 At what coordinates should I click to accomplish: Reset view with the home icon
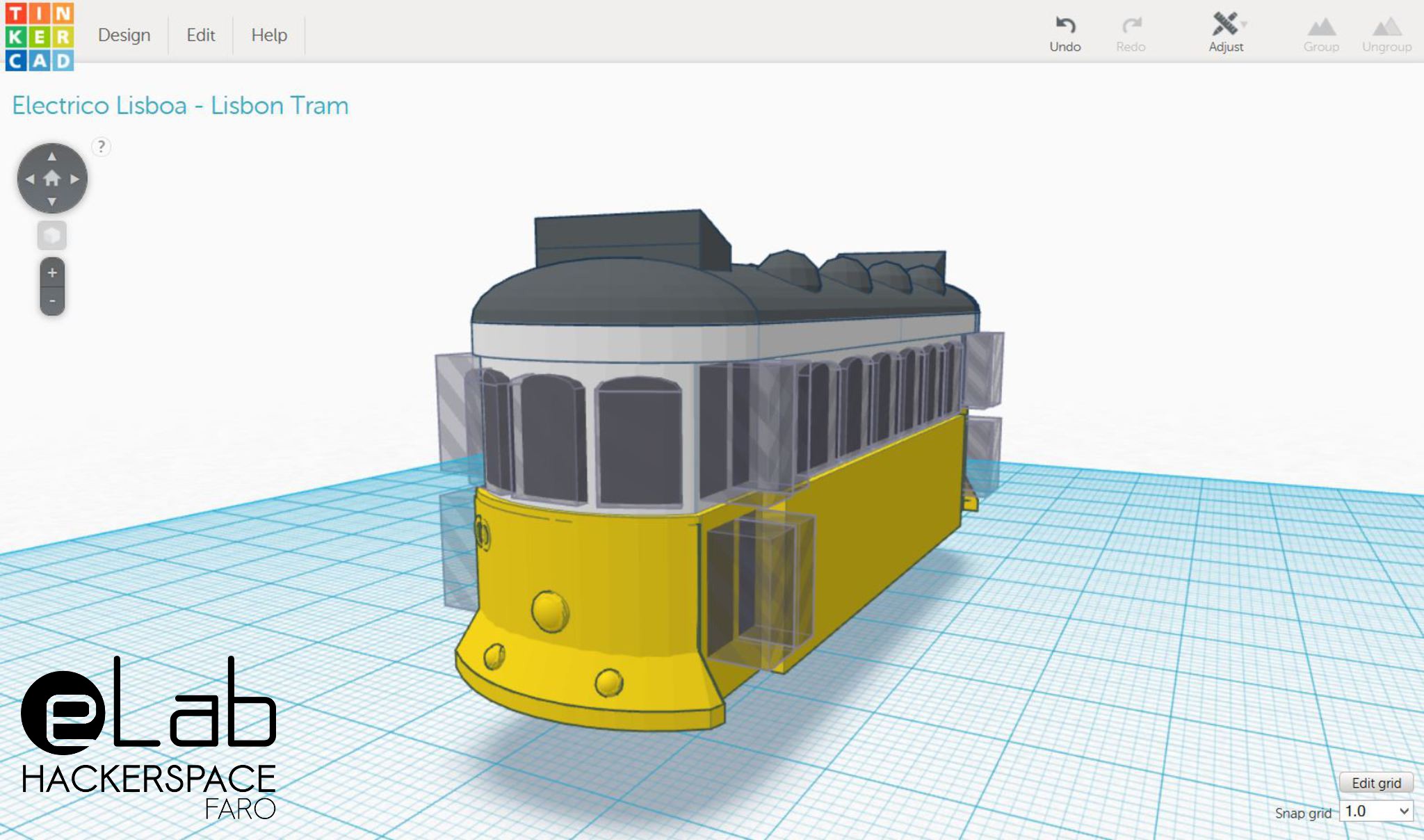[x=52, y=179]
